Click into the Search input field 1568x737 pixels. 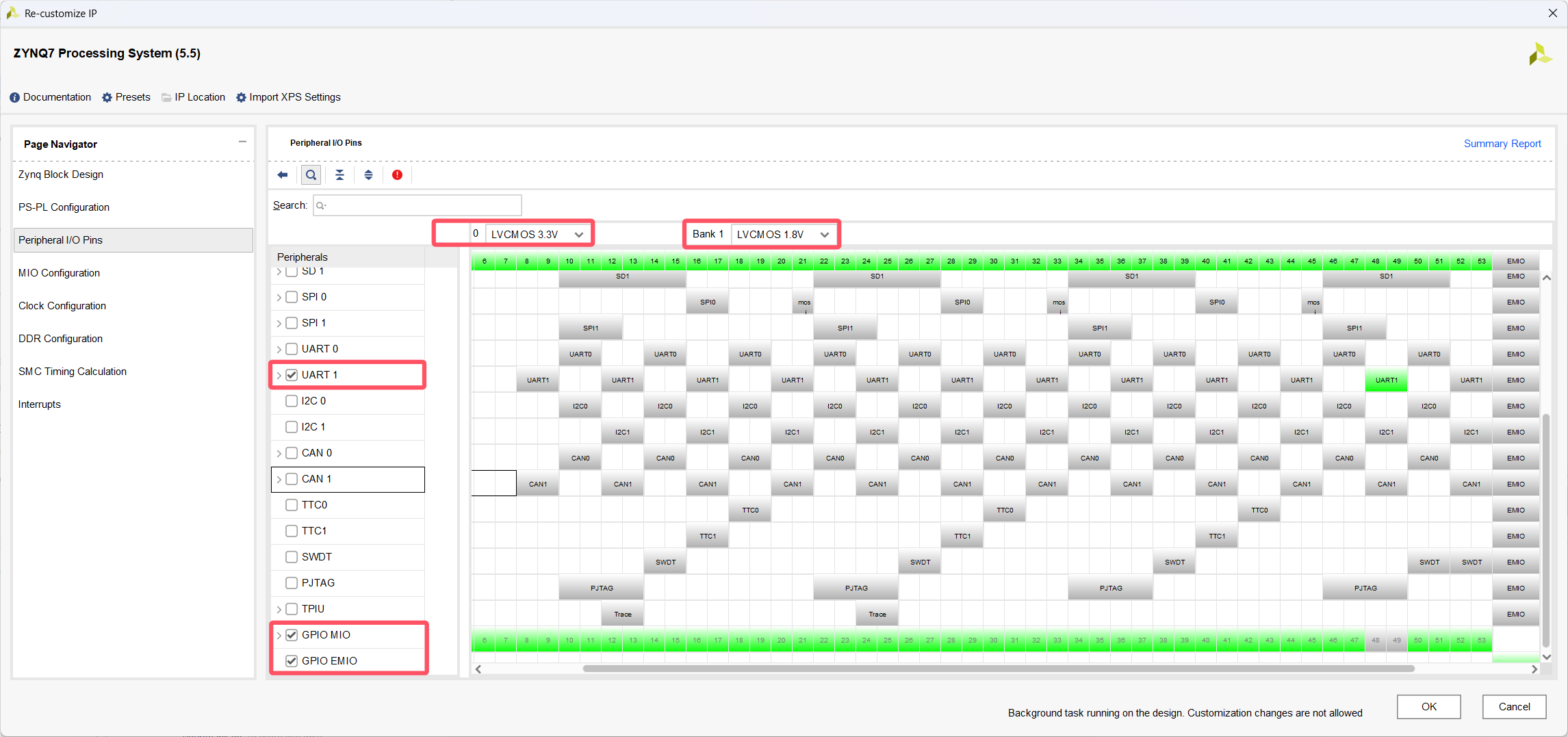pyautogui.click(x=417, y=205)
